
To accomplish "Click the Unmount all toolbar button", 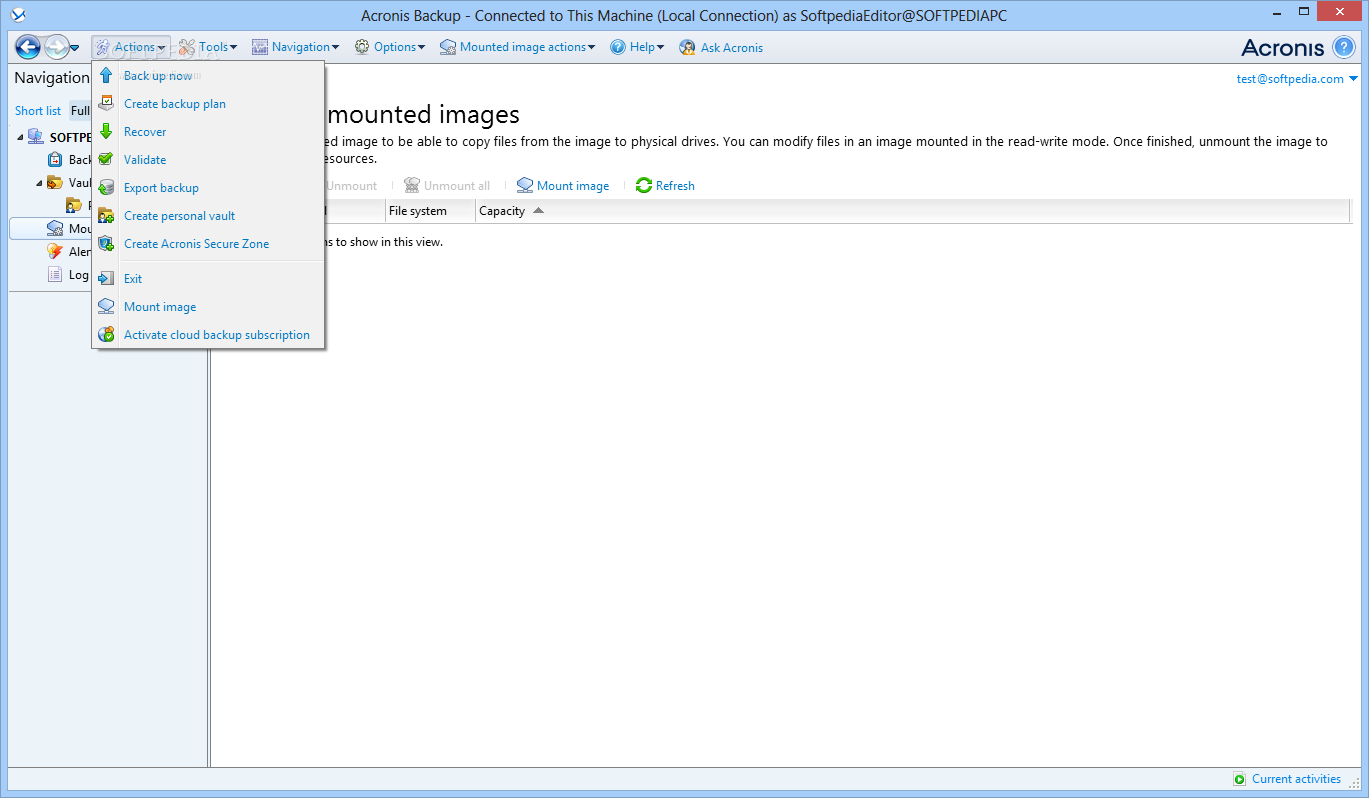I will (x=447, y=186).
